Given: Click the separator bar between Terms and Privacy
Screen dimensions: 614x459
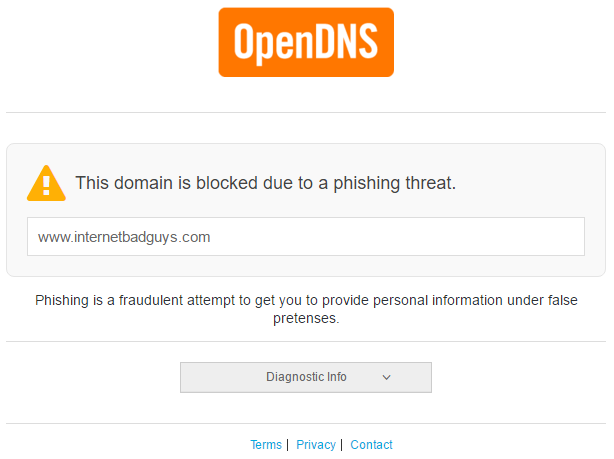Looking at the screenshot, I should (288, 445).
